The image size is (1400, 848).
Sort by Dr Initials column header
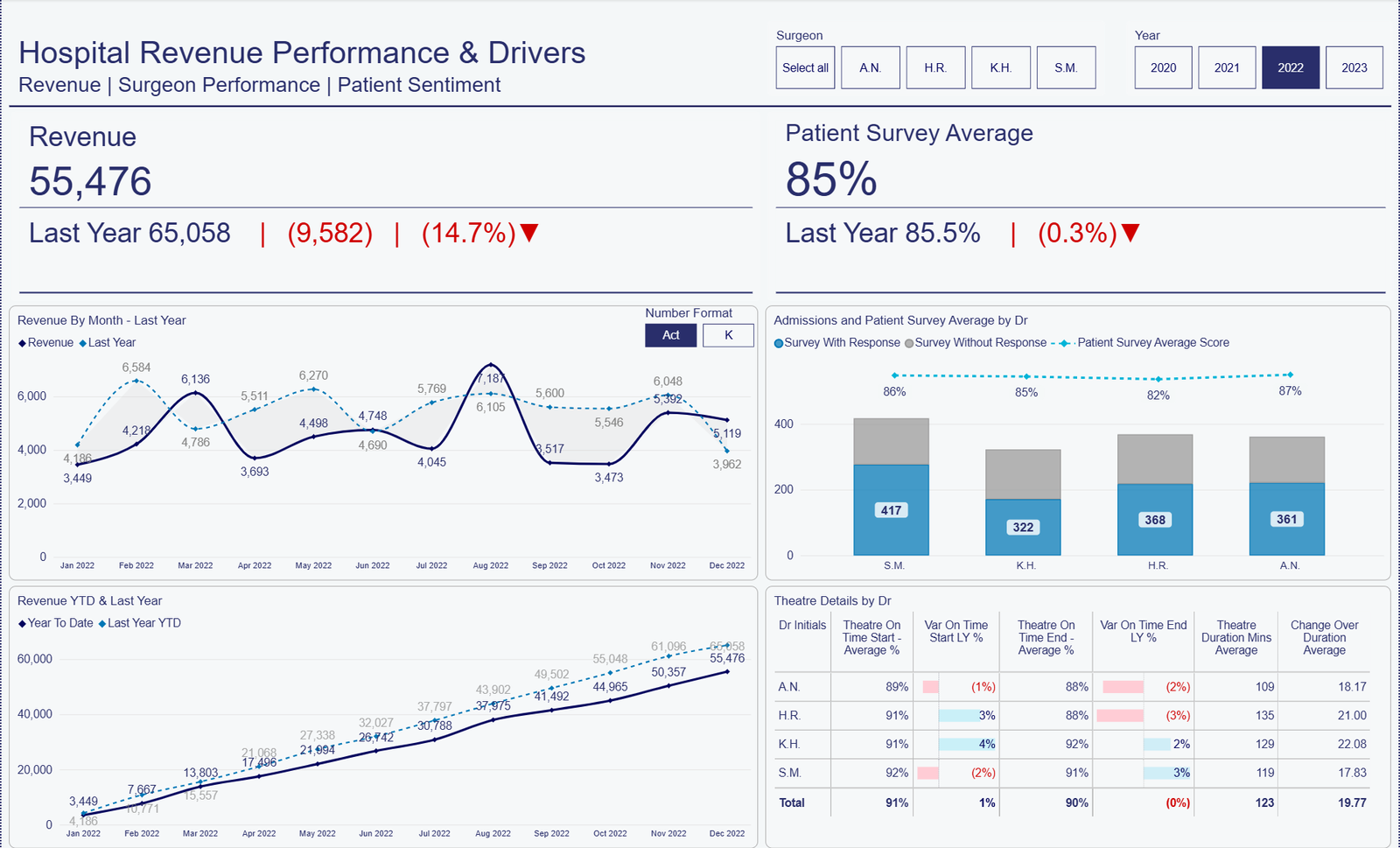point(802,625)
